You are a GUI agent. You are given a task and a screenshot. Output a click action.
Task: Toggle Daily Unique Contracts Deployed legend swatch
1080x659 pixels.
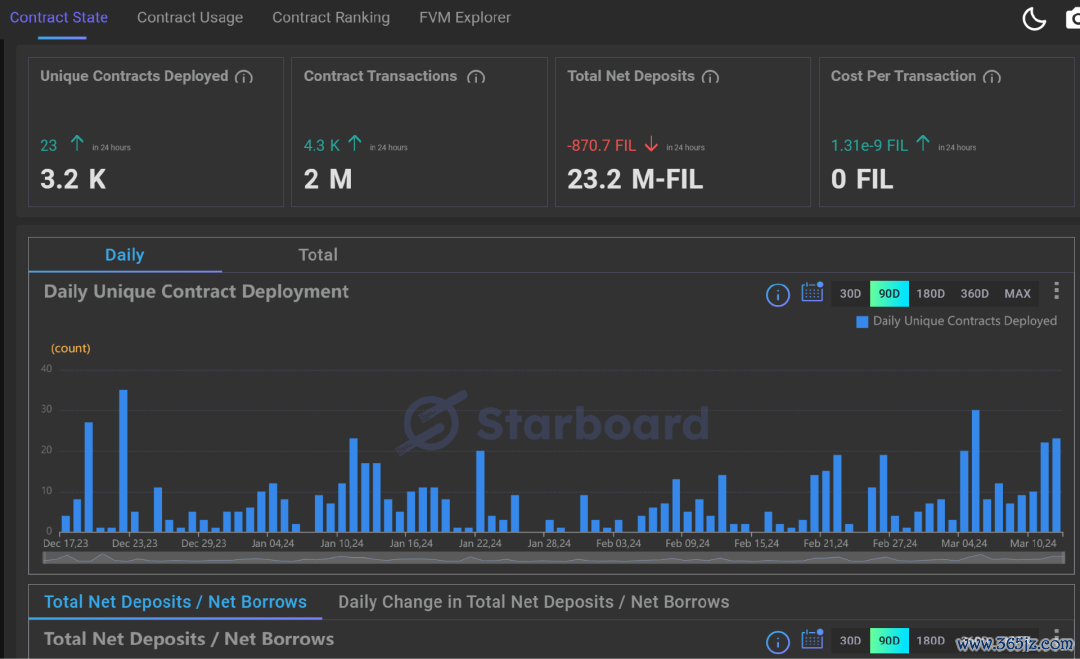(x=862, y=321)
